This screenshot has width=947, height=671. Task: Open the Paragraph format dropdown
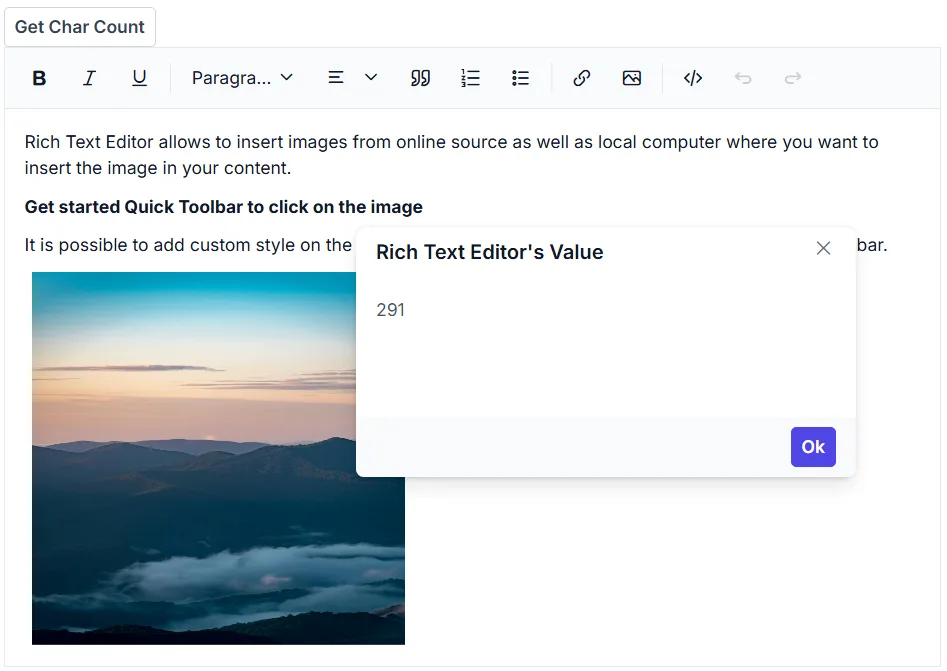[242, 78]
